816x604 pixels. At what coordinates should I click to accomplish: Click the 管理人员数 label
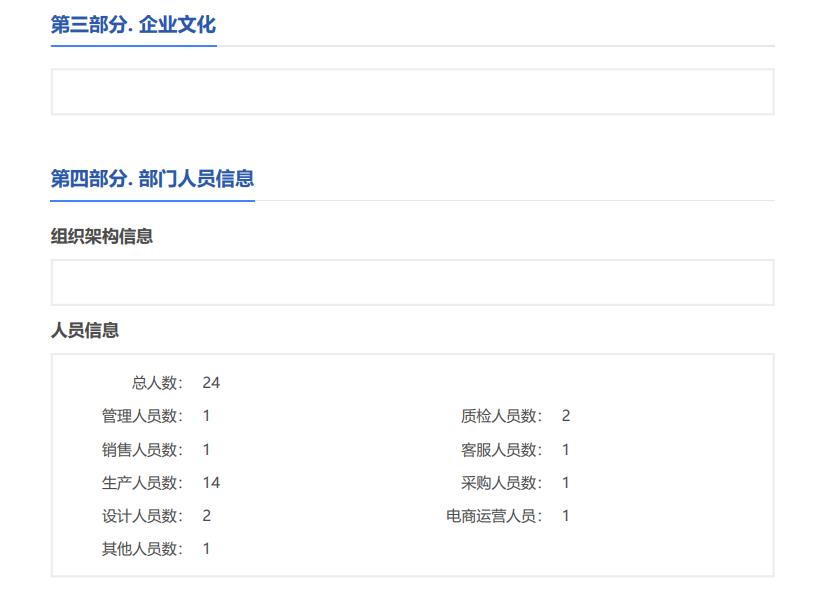pos(142,416)
